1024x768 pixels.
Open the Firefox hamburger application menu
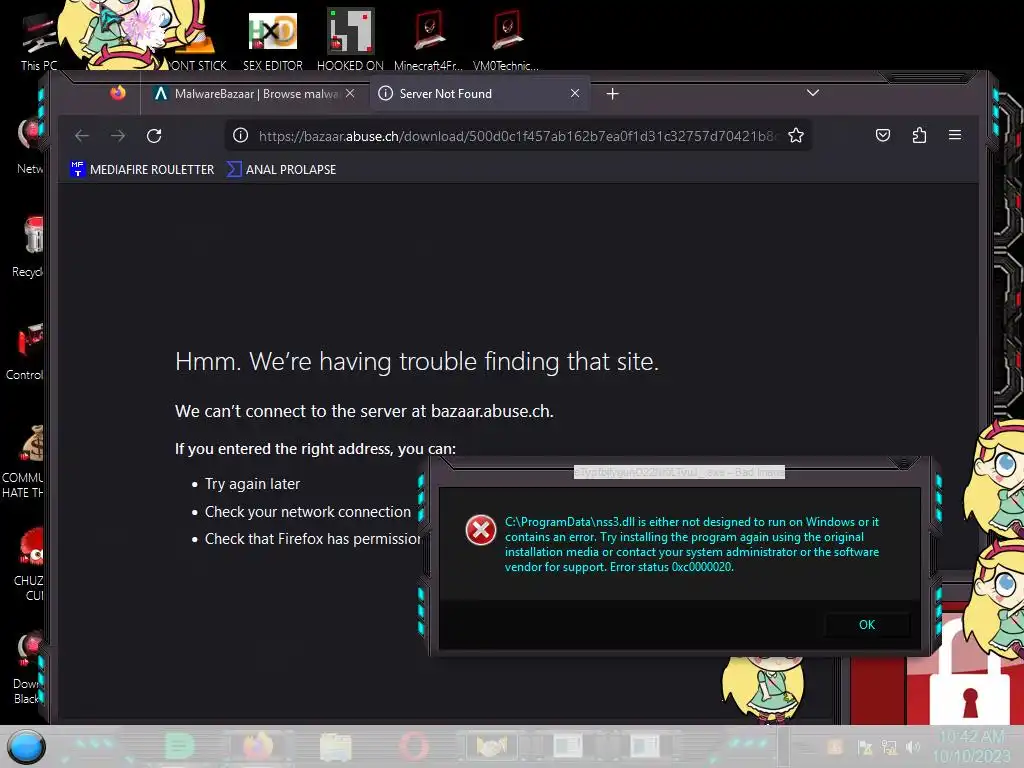955,135
